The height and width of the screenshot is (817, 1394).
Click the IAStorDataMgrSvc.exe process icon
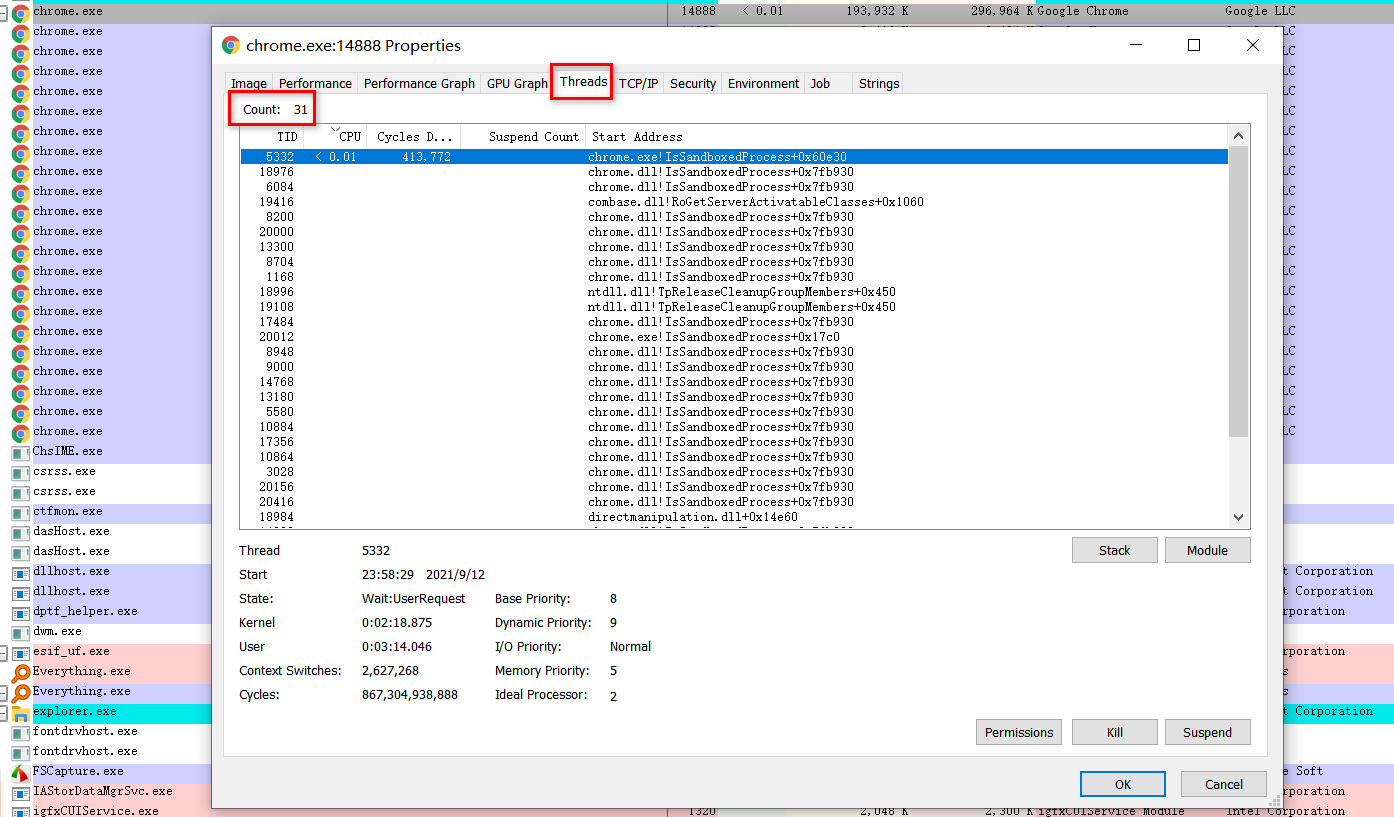(20, 792)
